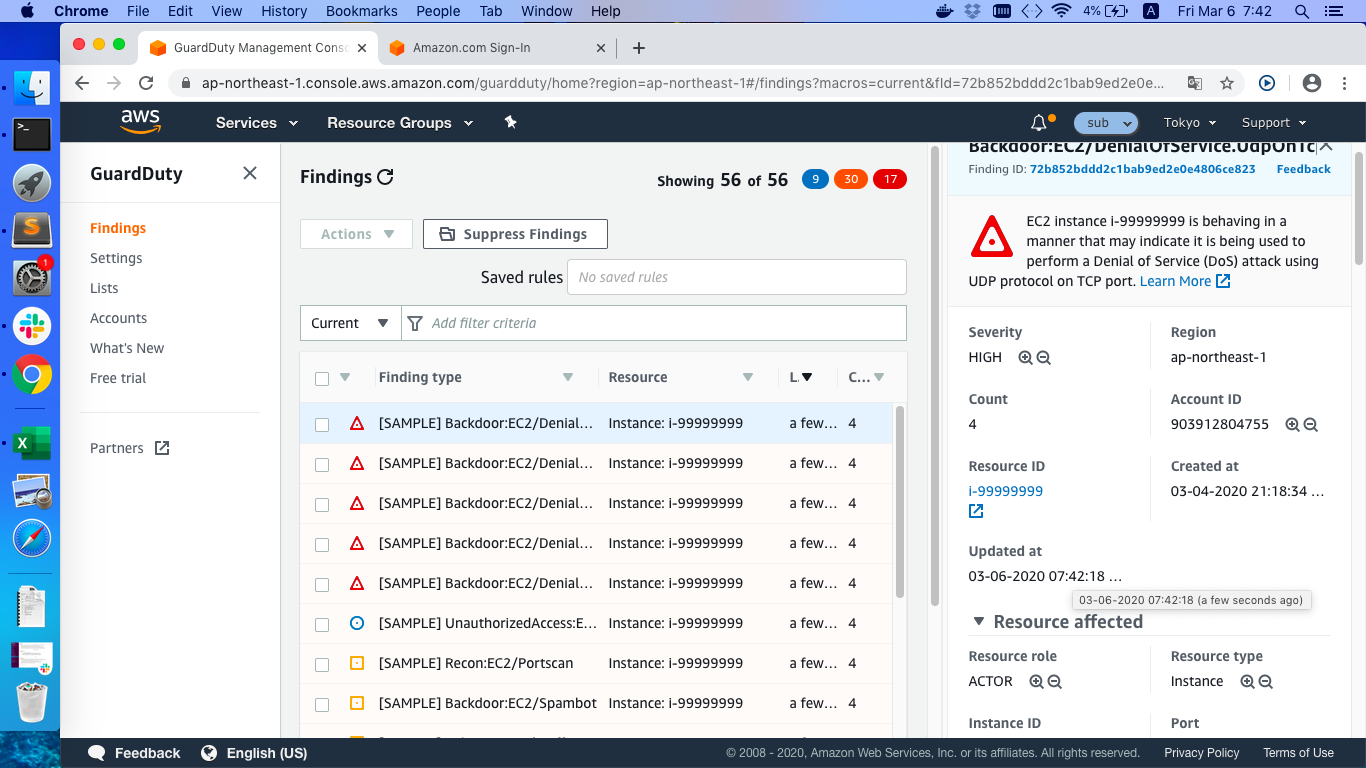The height and width of the screenshot is (768, 1366).
Task: Reload the browser page
Action: tap(146, 83)
